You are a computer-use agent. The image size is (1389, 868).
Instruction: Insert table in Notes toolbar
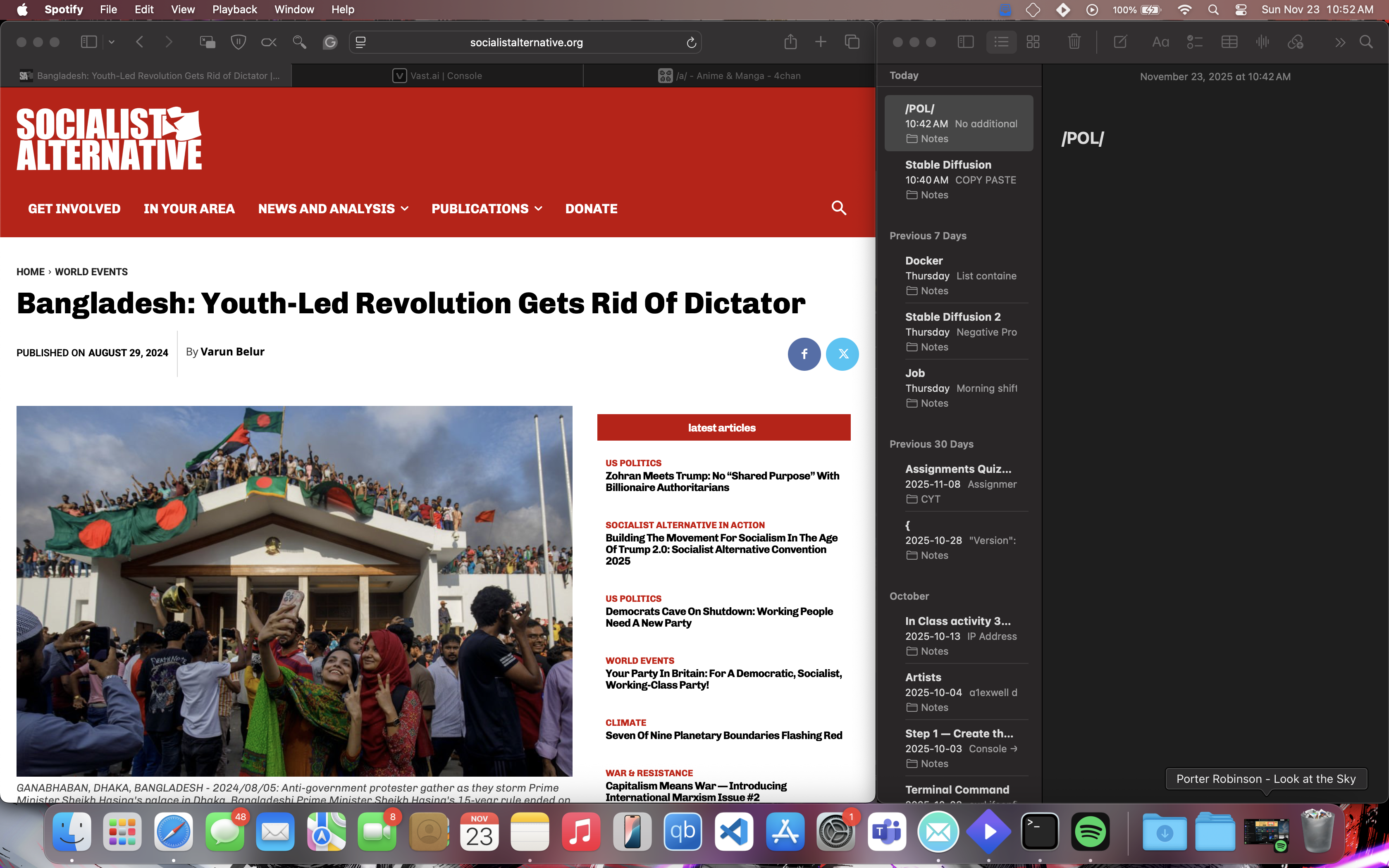click(1229, 42)
